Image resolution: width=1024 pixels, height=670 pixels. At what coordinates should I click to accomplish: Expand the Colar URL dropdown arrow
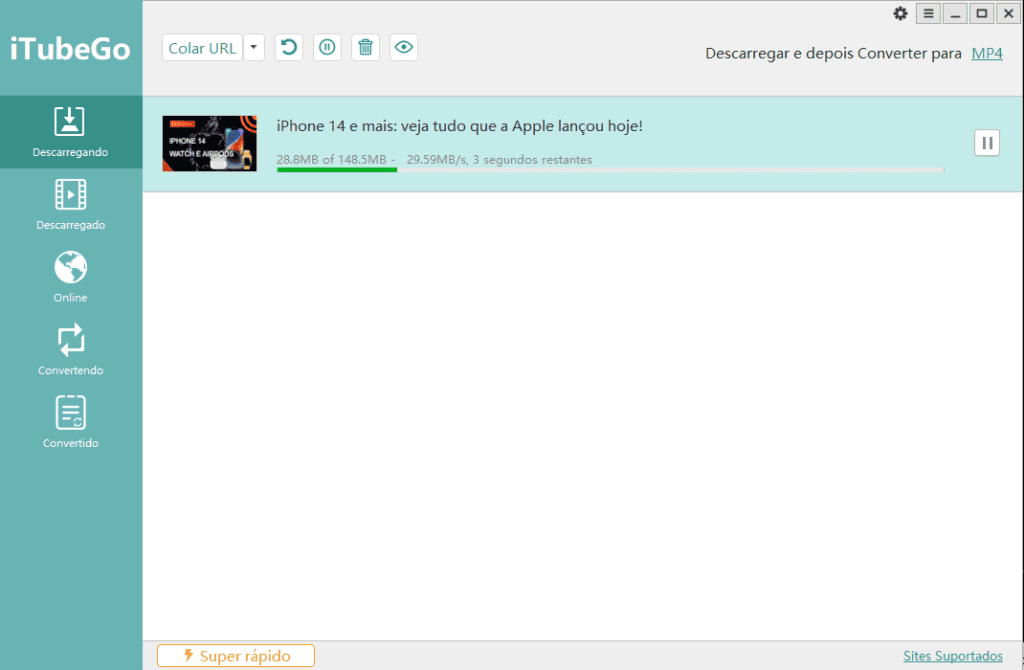[x=254, y=48]
